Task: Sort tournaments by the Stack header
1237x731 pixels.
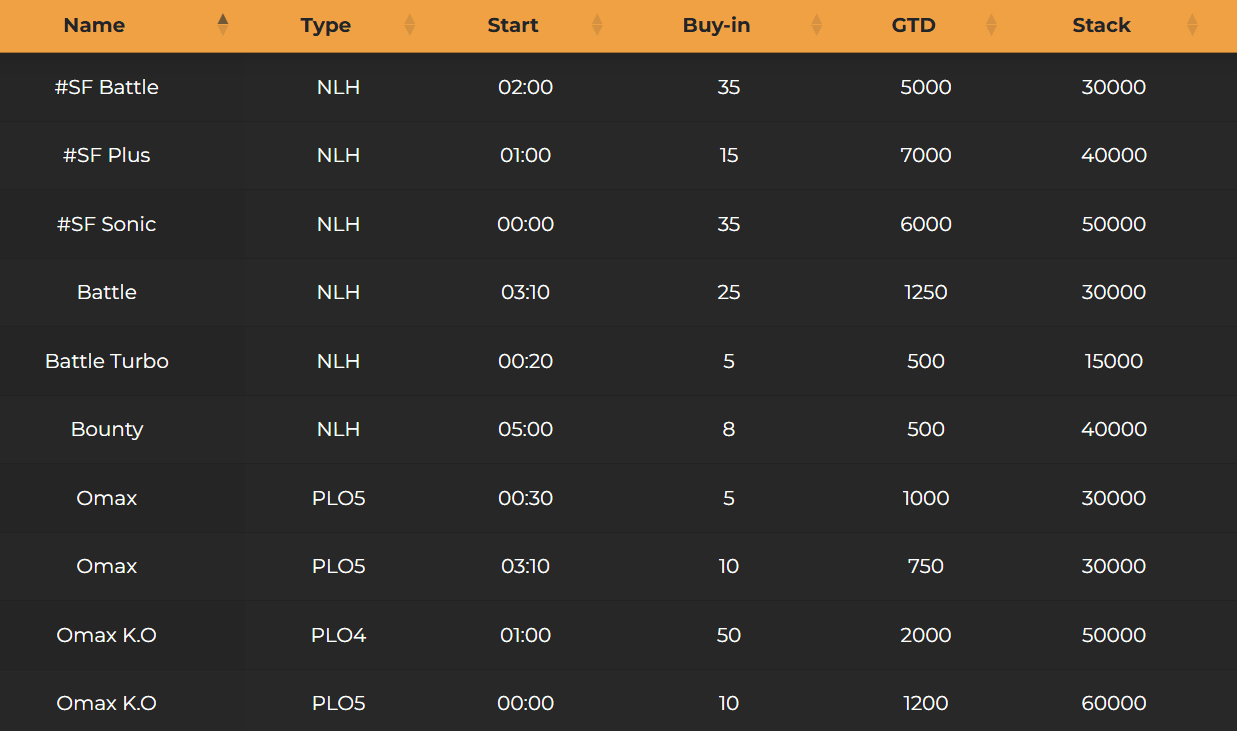Action: pyautogui.click(x=1102, y=25)
